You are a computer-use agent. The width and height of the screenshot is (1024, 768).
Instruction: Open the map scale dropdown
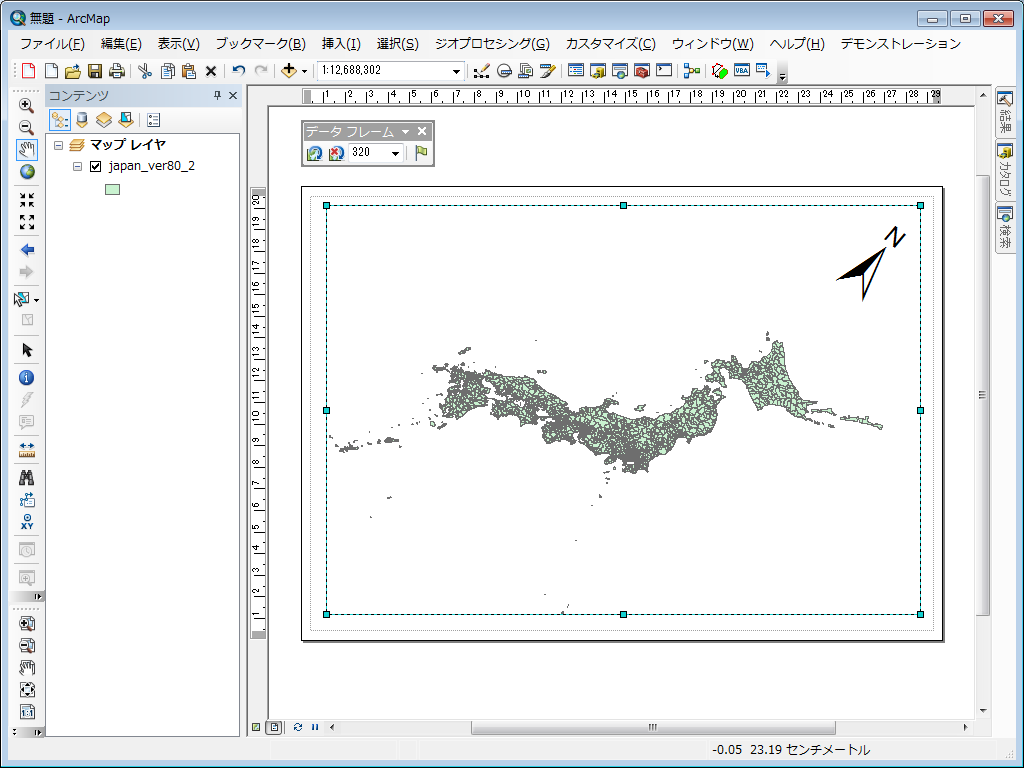[x=456, y=71]
